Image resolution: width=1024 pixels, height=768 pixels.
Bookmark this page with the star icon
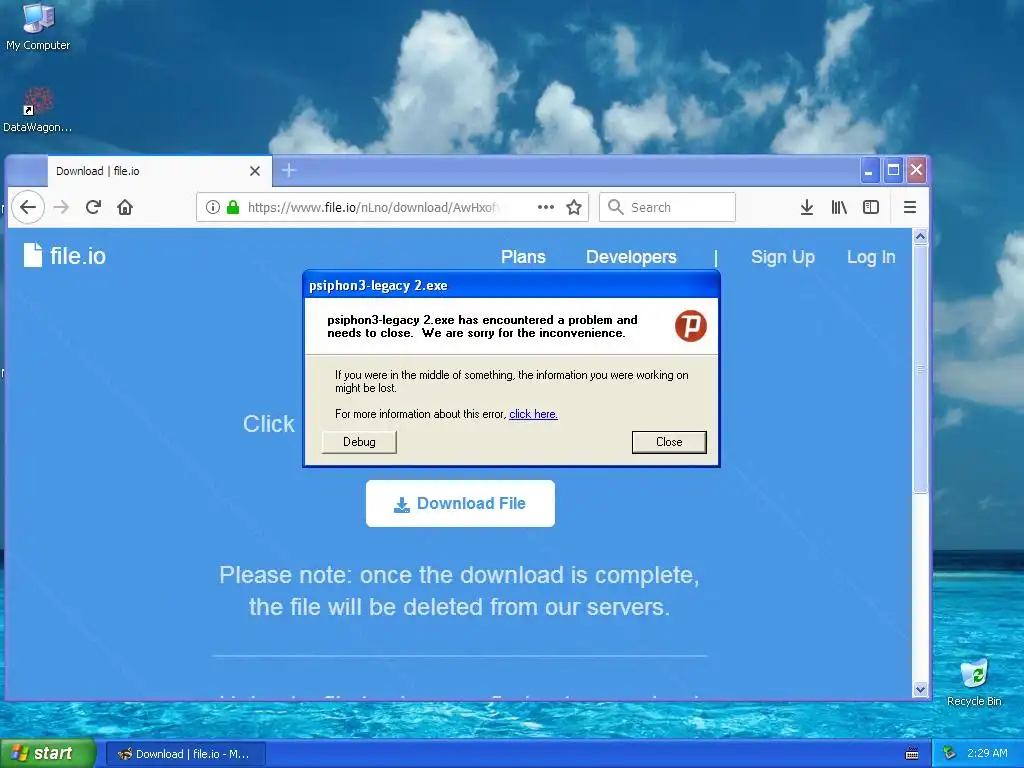574,207
